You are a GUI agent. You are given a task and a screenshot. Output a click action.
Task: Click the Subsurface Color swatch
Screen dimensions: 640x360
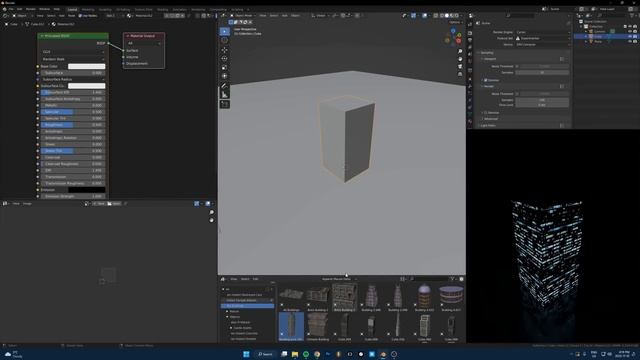[x=87, y=86]
